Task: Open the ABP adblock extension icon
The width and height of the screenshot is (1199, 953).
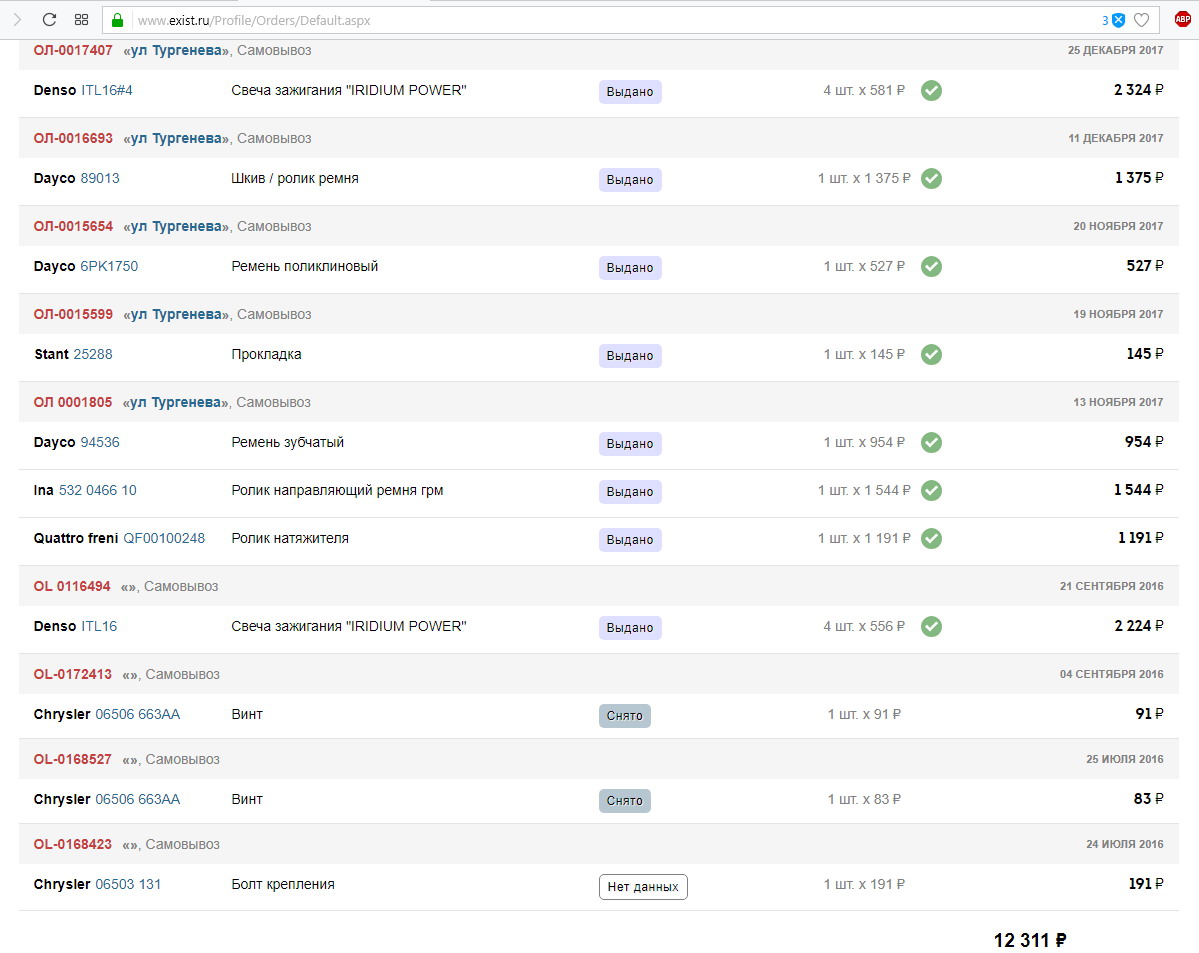Action: pos(1182,20)
